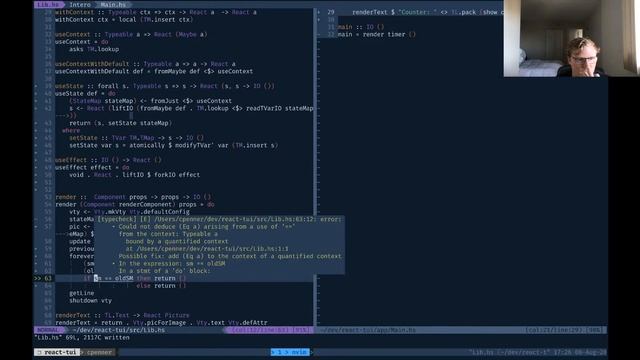The image size is (640, 360).
Task: Click line number 29 in Main.hs pane
Action: pyautogui.click(x=331, y=12)
